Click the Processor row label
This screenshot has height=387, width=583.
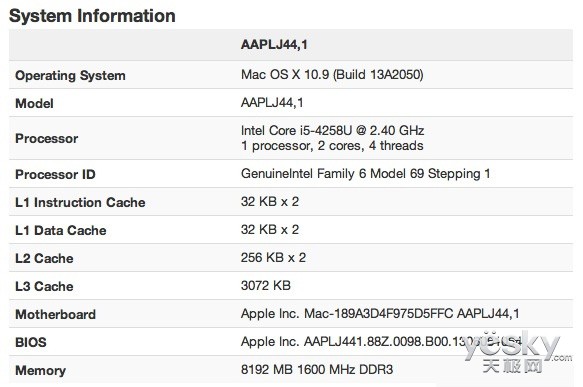(46, 139)
